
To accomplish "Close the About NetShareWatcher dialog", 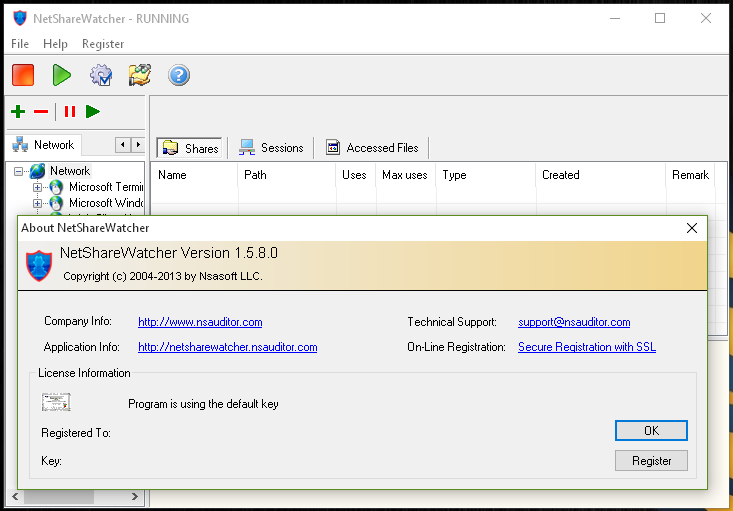I will tap(692, 228).
